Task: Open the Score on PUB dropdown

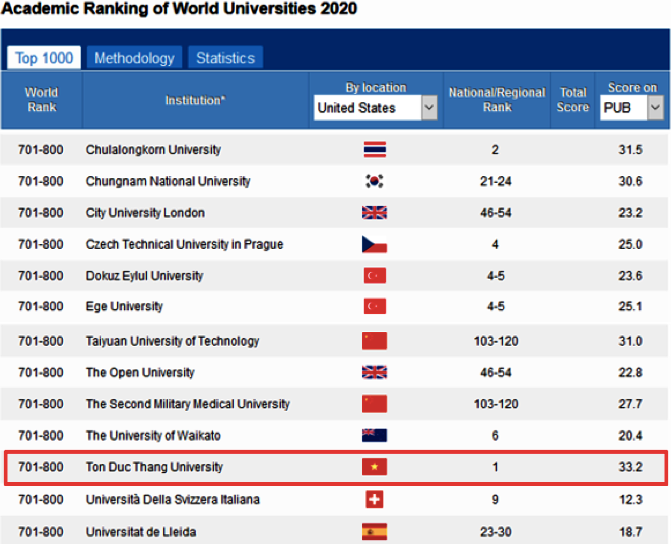Action: pyautogui.click(x=632, y=108)
